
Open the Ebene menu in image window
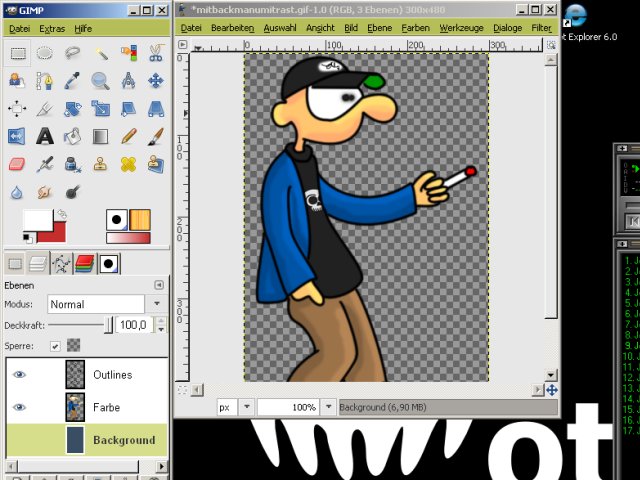380,28
